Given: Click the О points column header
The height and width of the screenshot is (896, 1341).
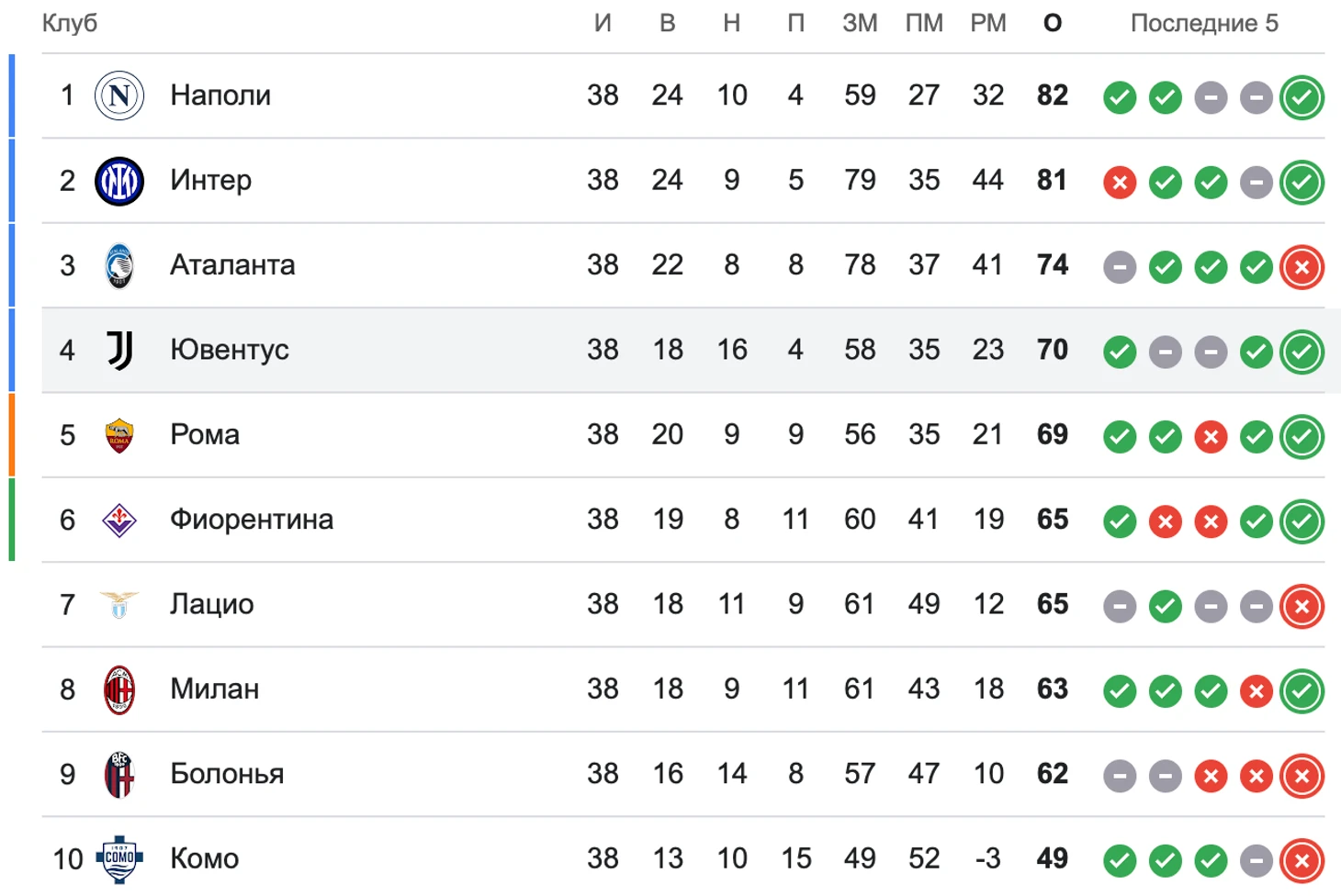Looking at the screenshot, I should point(1053,24).
